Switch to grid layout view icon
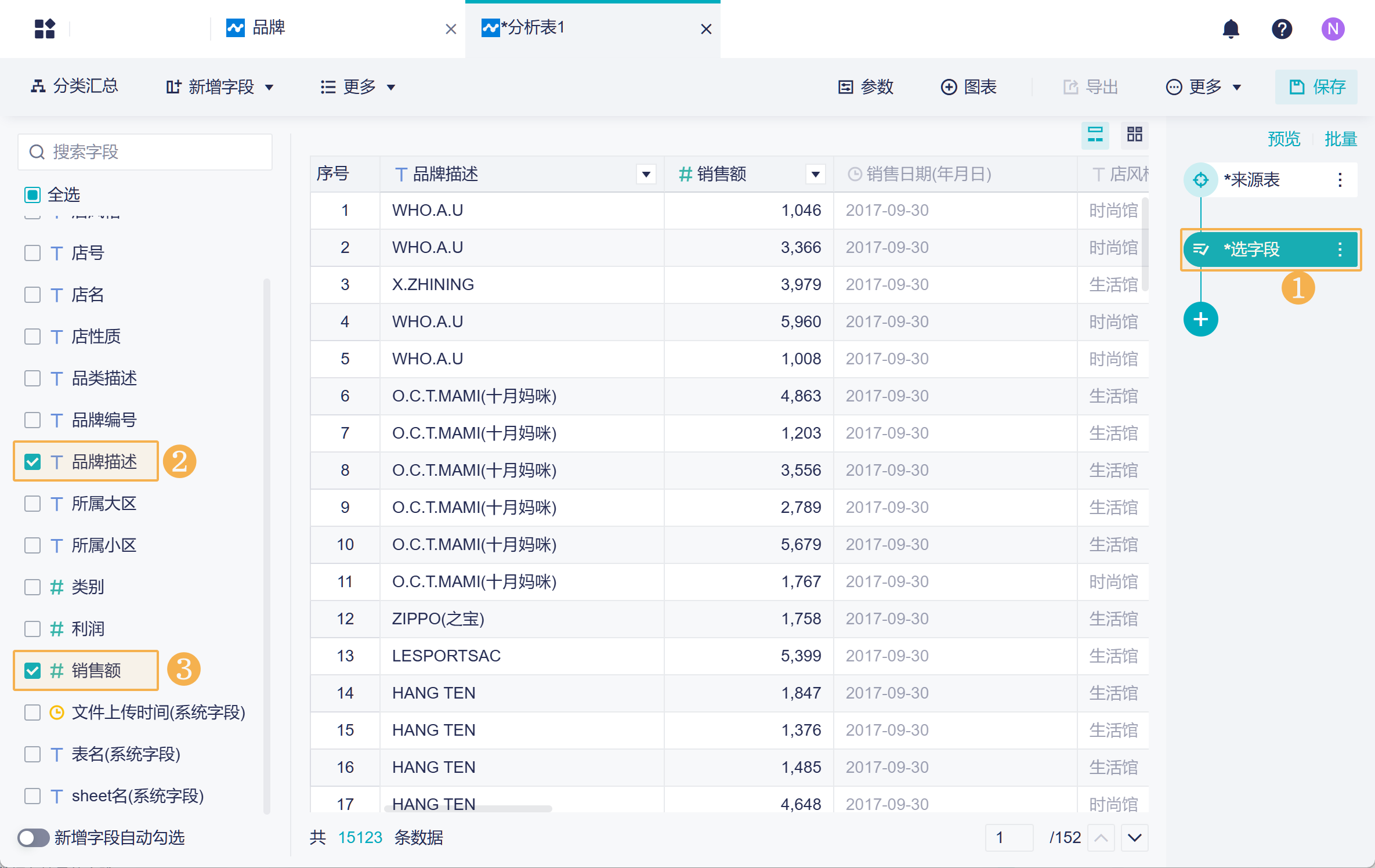Viewport: 1375px width, 868px height. coord(1134,135)
